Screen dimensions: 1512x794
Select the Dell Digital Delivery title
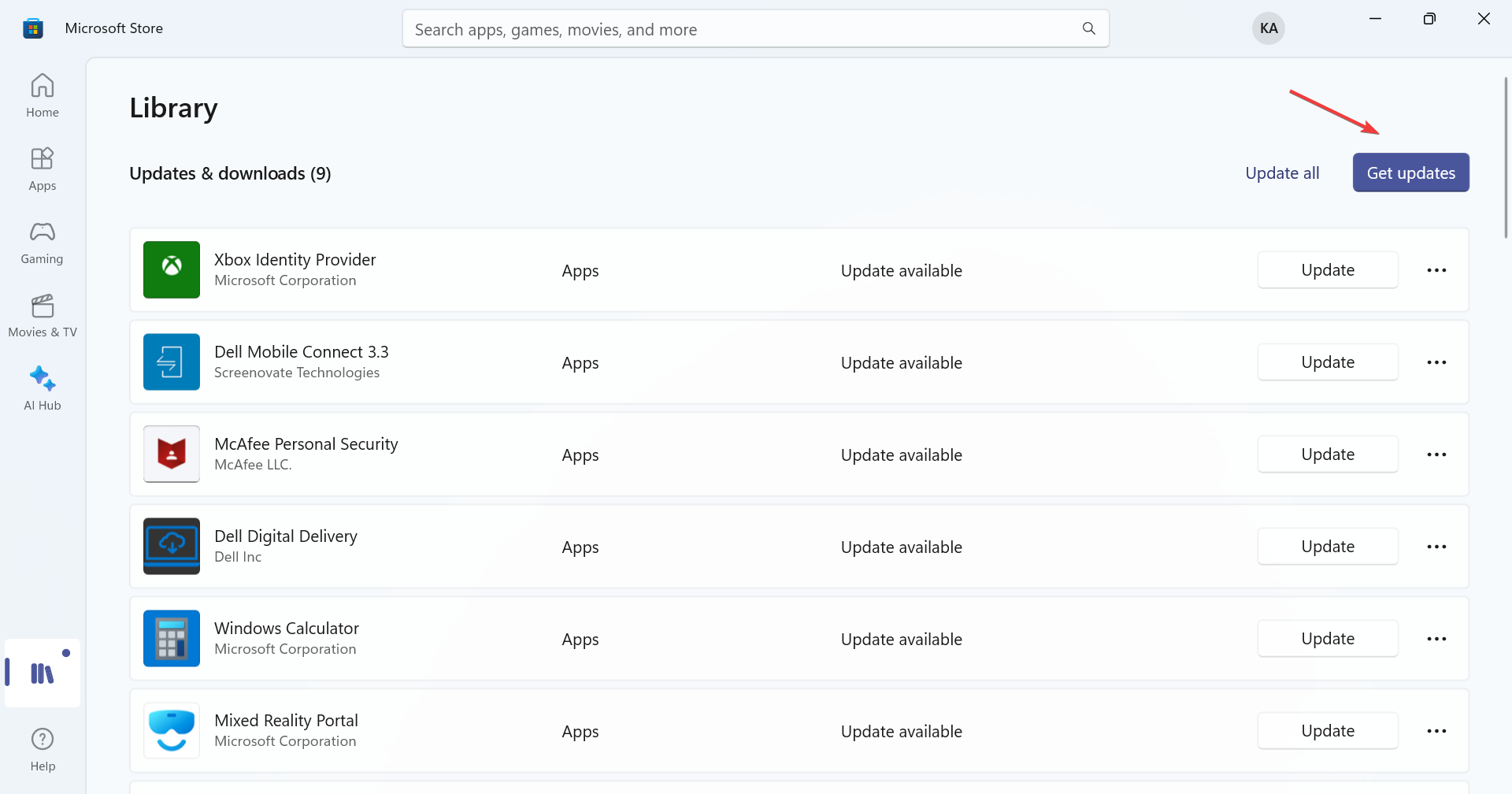point(286,536)
